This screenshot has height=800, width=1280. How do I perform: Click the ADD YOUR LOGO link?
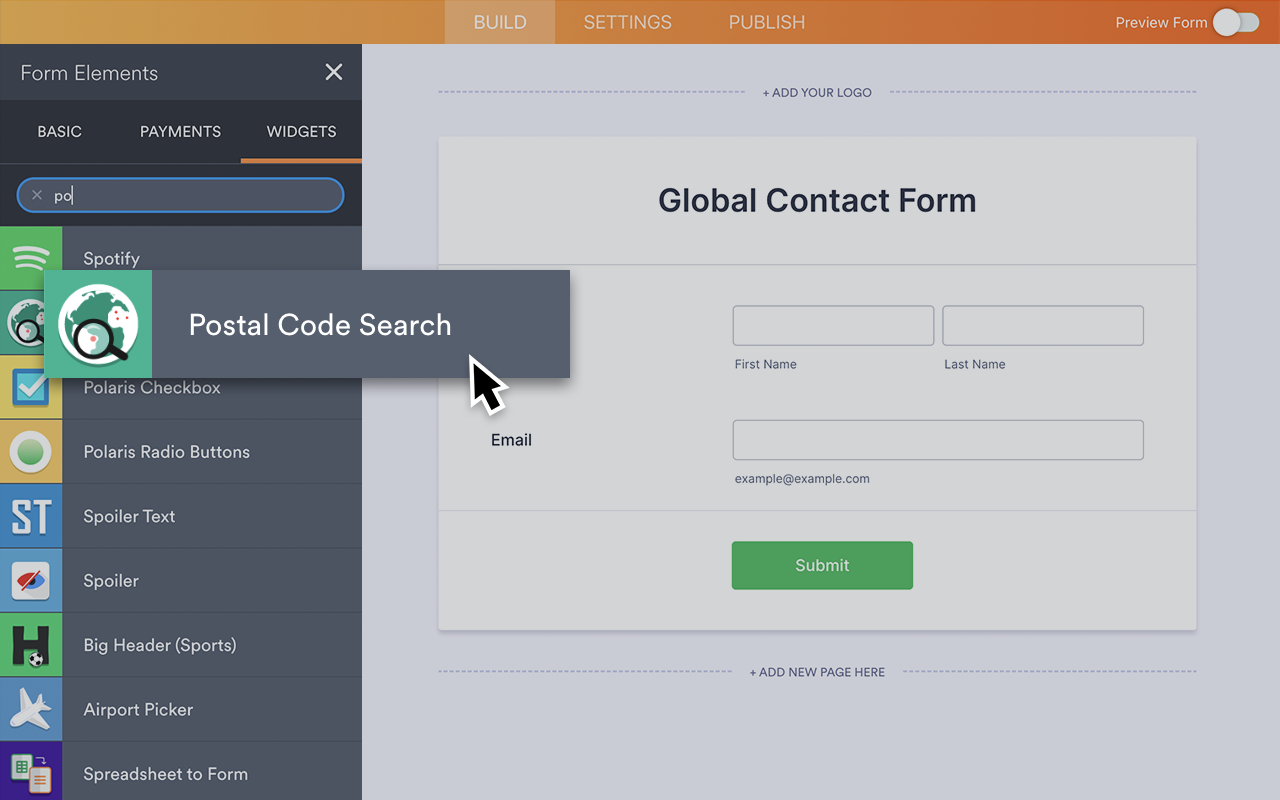coord(817,92)
